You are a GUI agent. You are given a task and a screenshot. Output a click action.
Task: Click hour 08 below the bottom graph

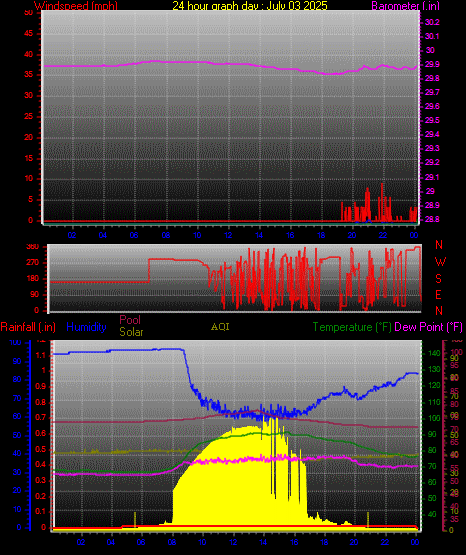point(172,542)
